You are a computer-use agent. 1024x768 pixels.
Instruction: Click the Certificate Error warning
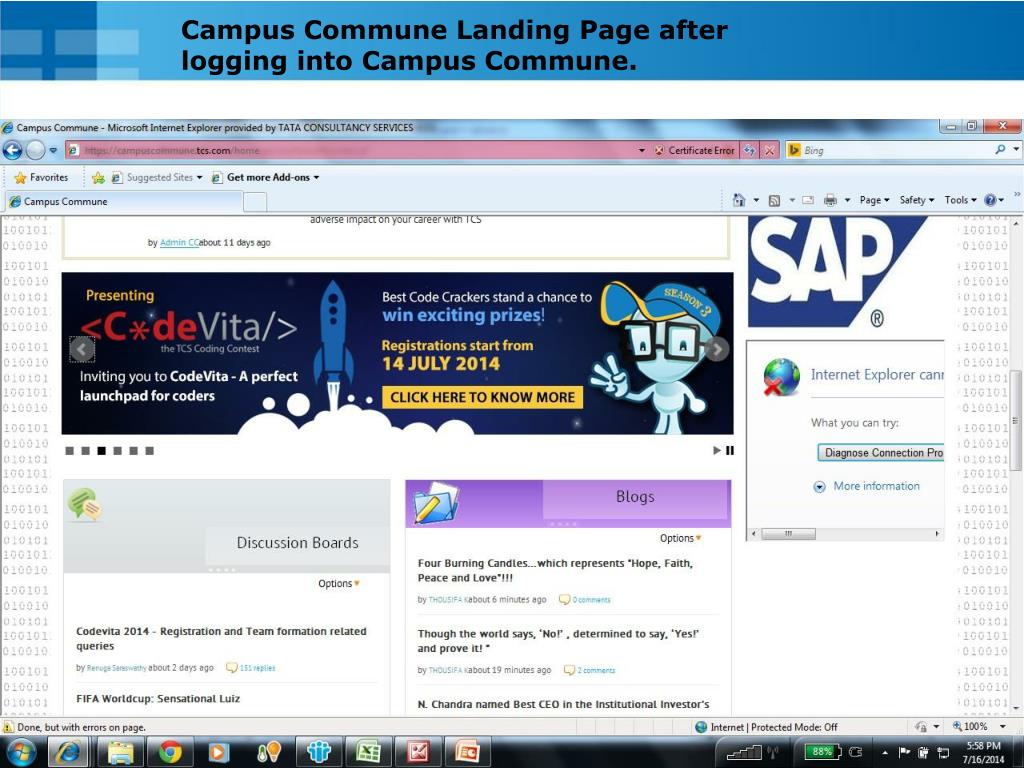[x=694, y=150]
